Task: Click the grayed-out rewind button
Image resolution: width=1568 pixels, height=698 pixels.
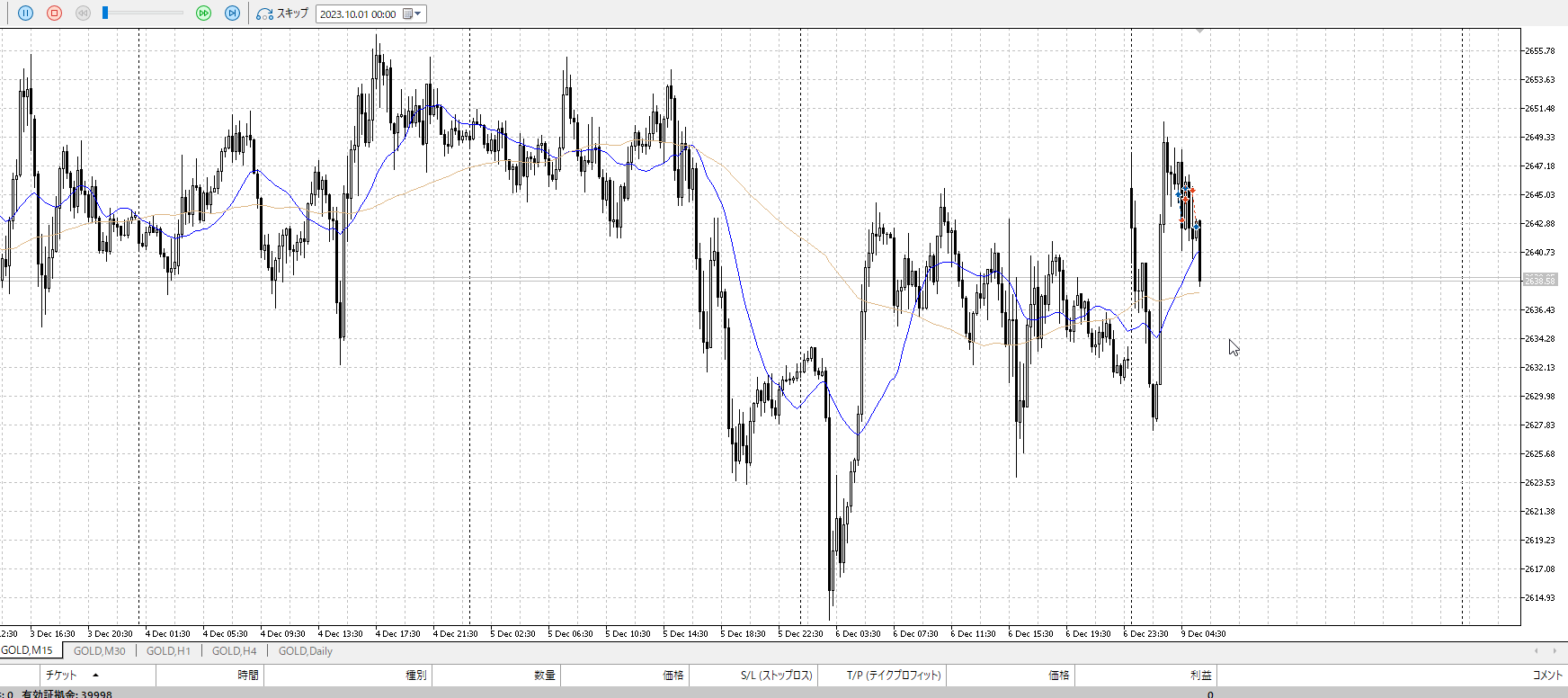Action: pos(83,13)
